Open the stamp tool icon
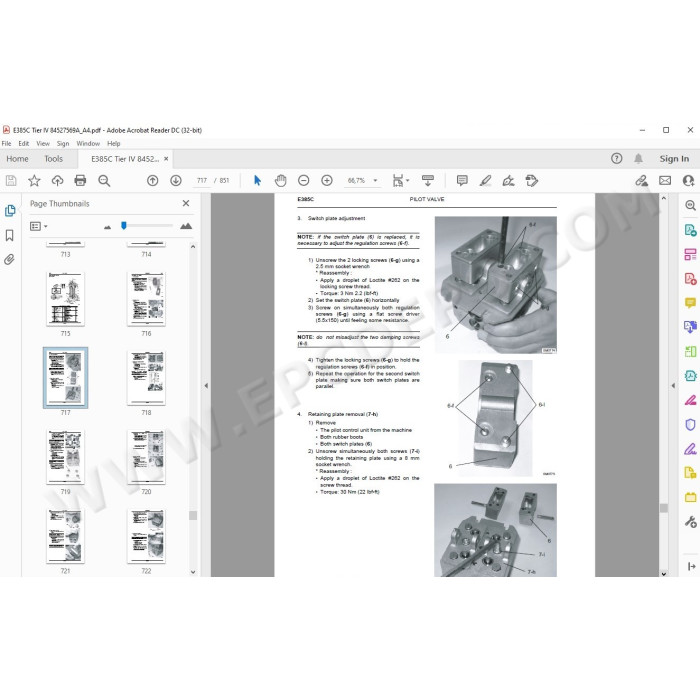 click(x=532, y=181)
